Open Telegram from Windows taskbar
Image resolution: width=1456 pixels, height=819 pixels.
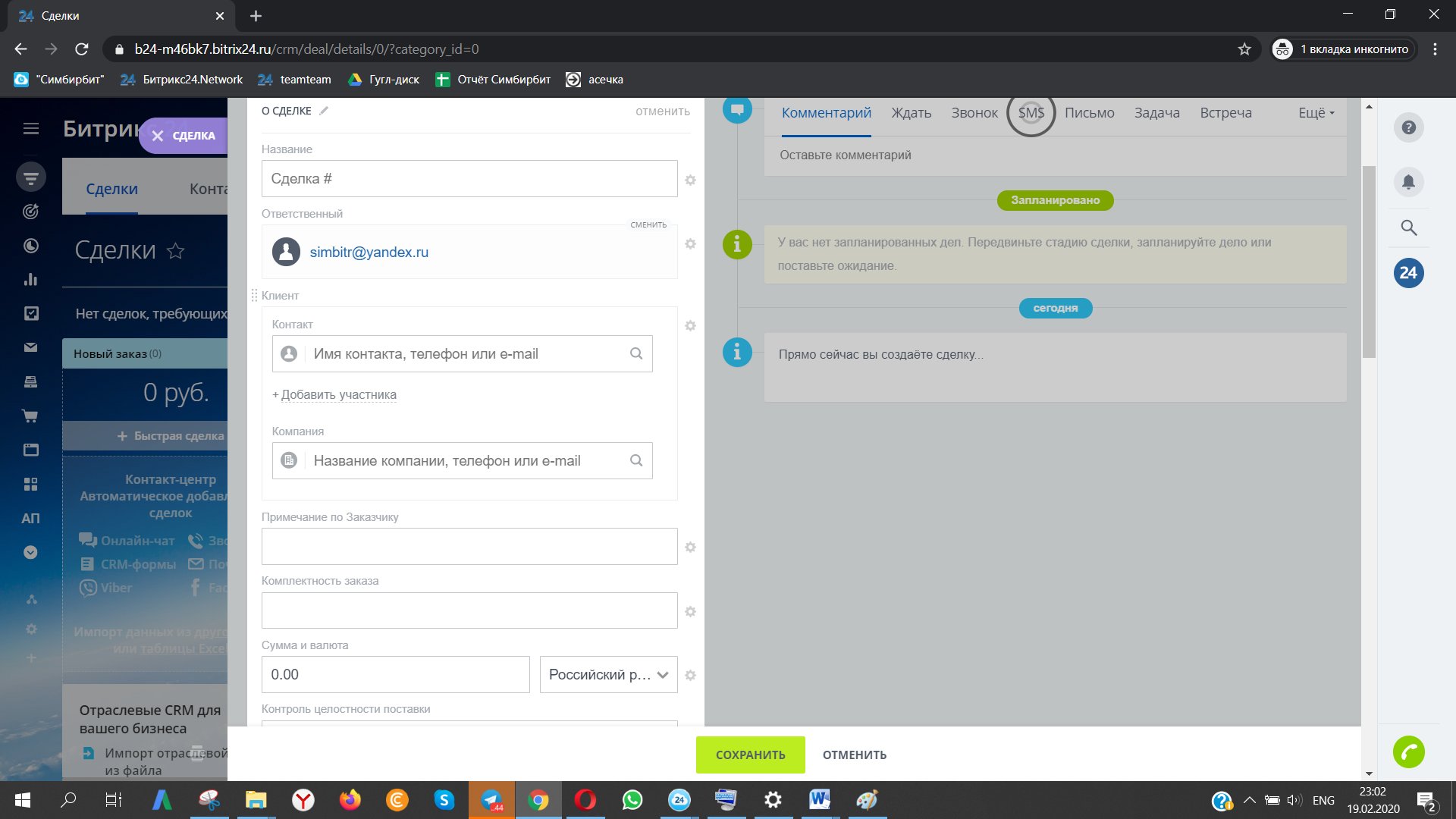coord(491,800)
